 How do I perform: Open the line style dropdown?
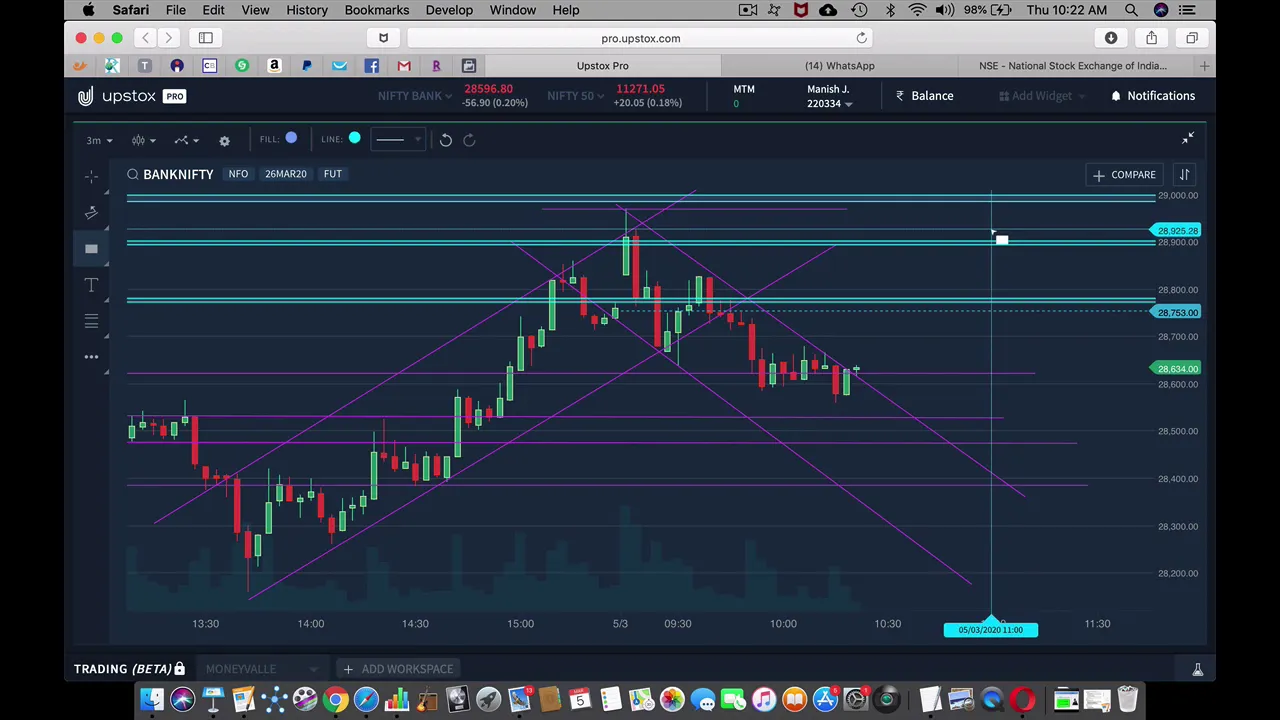point(397,140)
